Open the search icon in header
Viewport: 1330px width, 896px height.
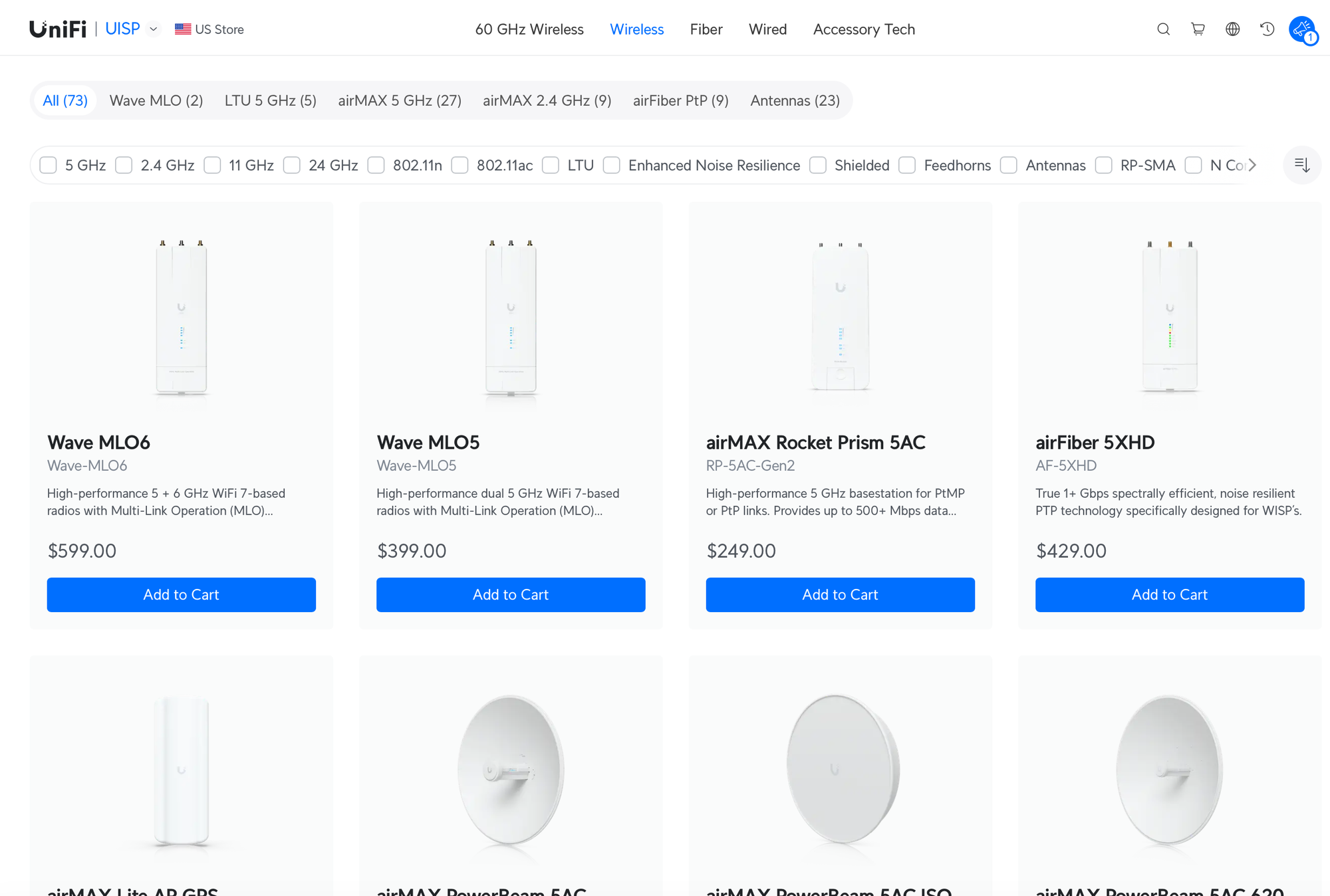point(1163,29)
